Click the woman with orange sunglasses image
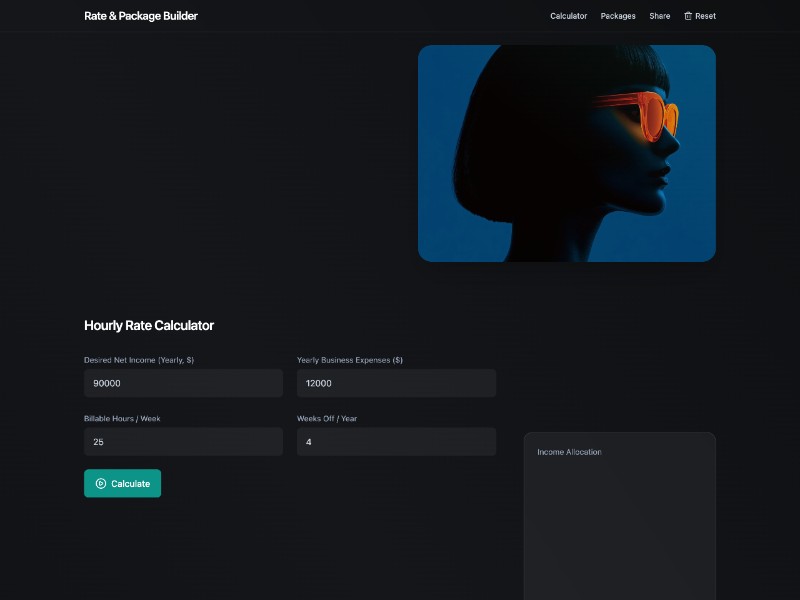Viewport: 800px width, 600px height. point(566,153)
